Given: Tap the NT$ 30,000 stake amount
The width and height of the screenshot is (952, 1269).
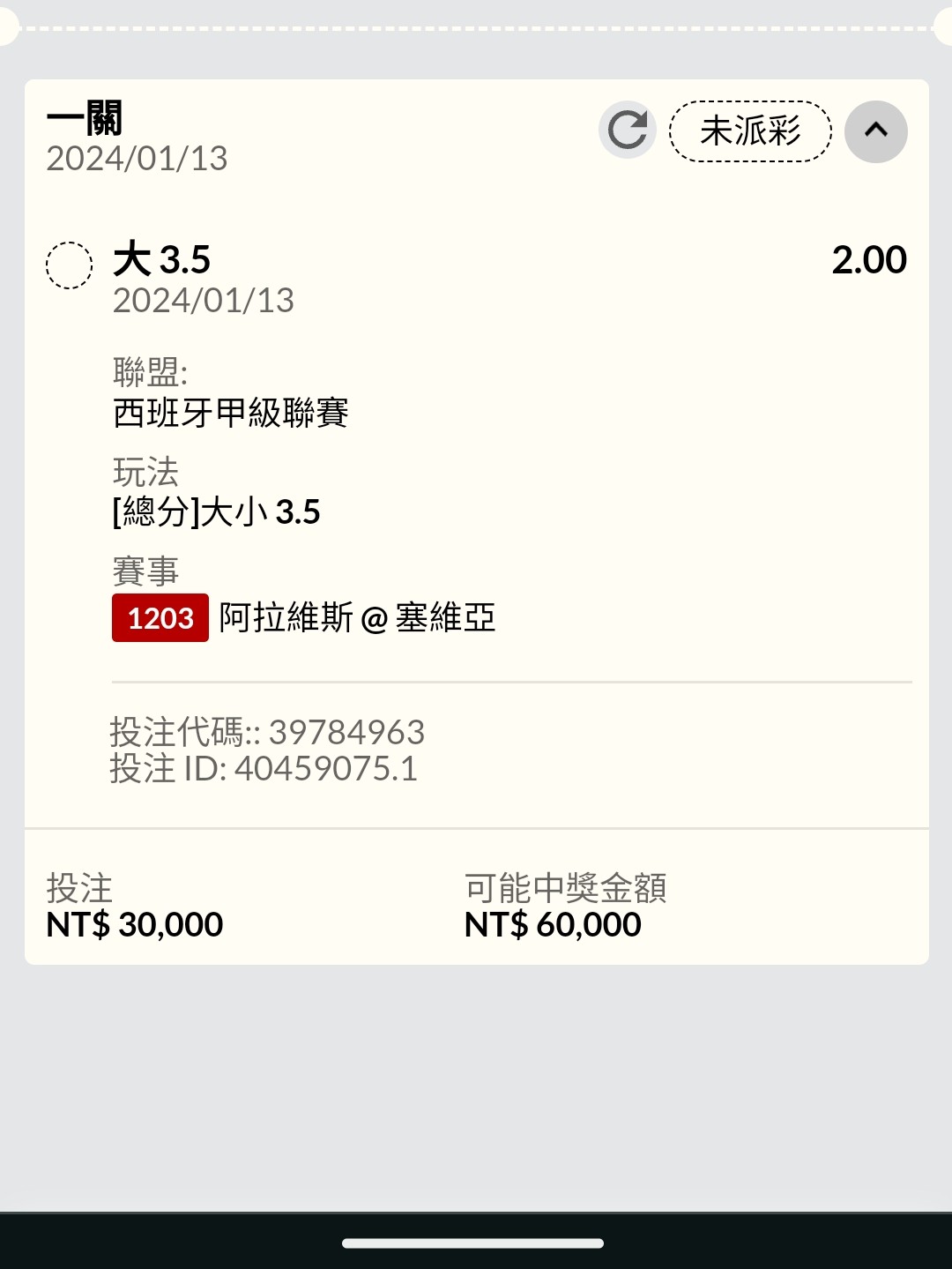Looking at the screenshot, I should [135, 925].
